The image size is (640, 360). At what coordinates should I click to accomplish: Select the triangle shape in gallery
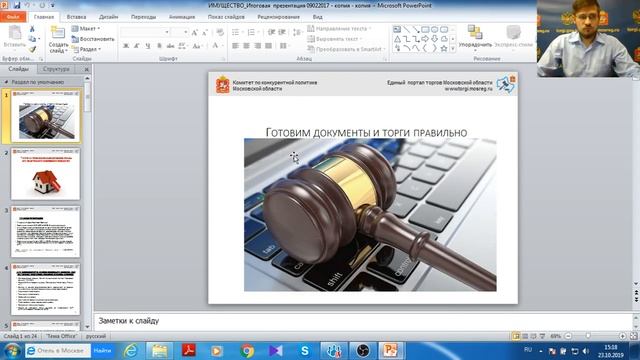click(x=397, y=39)
